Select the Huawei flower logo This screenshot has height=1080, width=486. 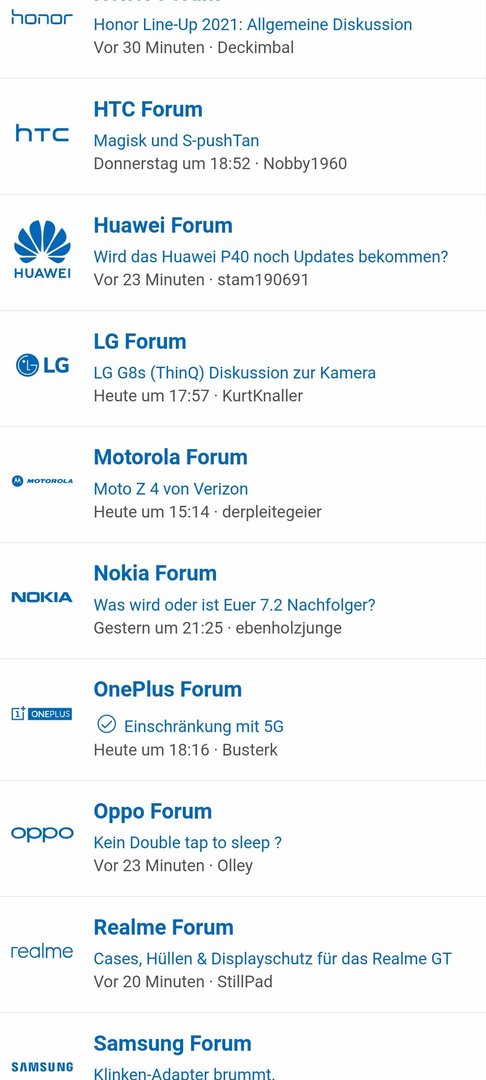coord(42,250)
